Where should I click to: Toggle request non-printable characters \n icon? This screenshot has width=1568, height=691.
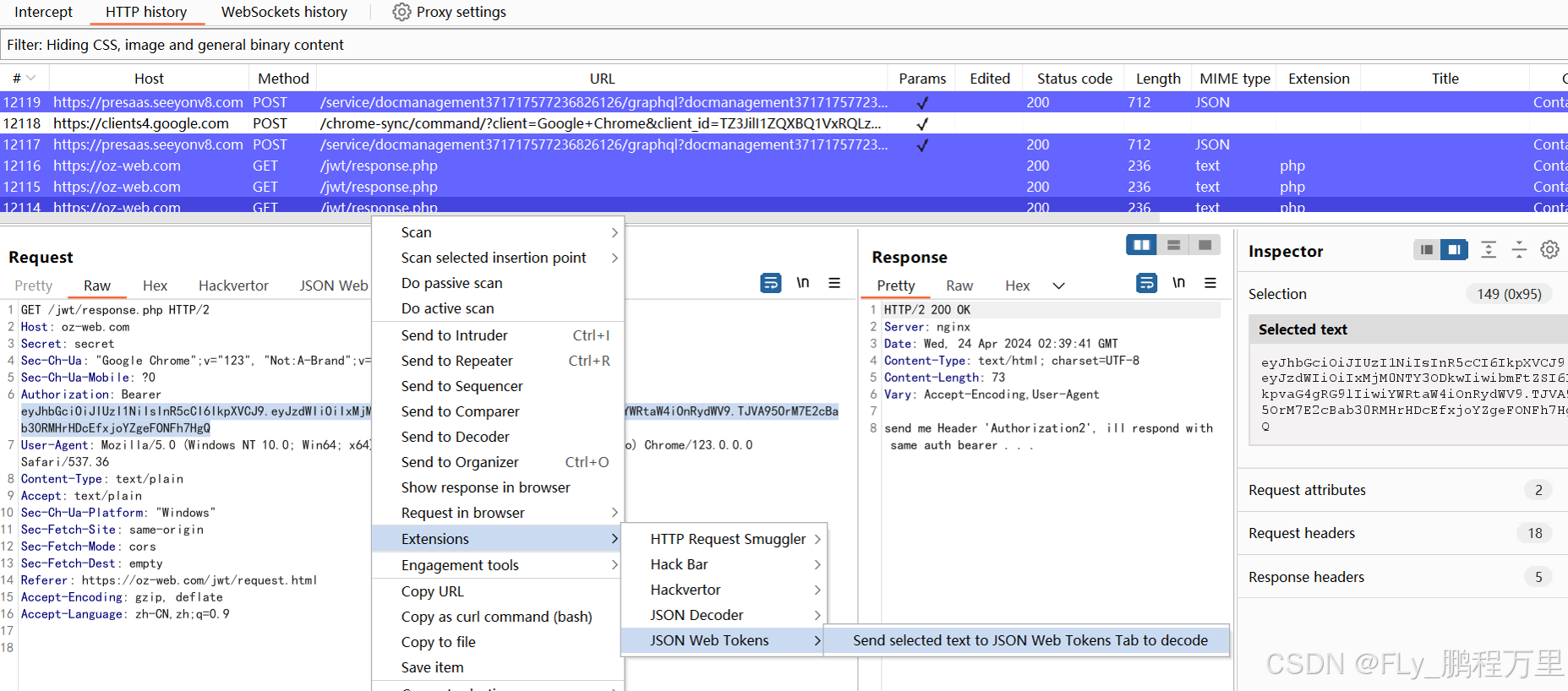point(803,283)
